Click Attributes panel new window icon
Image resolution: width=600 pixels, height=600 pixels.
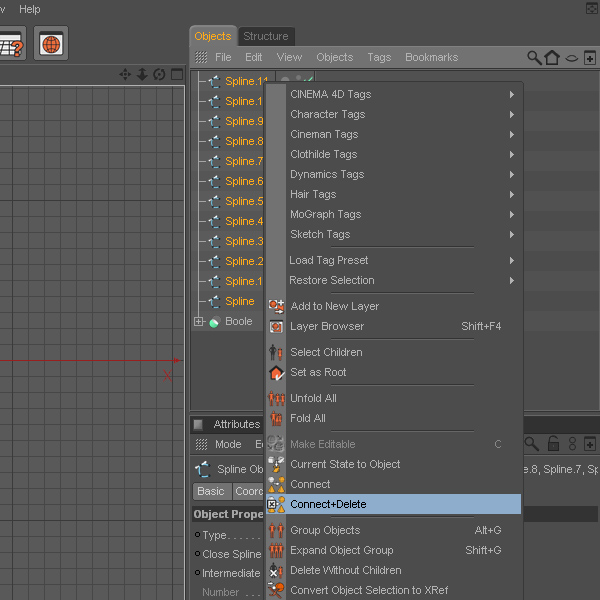[x=590, y=444]
